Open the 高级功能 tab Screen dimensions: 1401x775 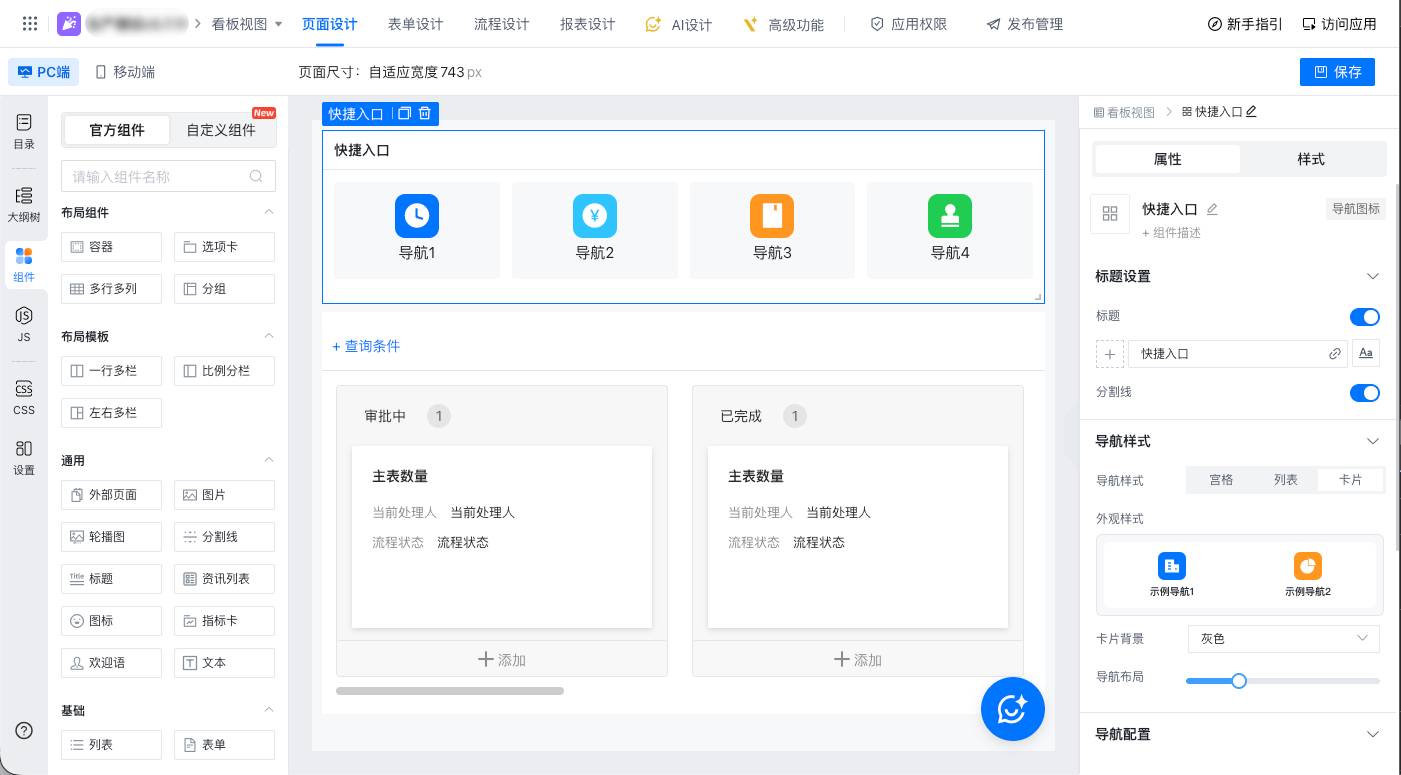coord(783,24)
